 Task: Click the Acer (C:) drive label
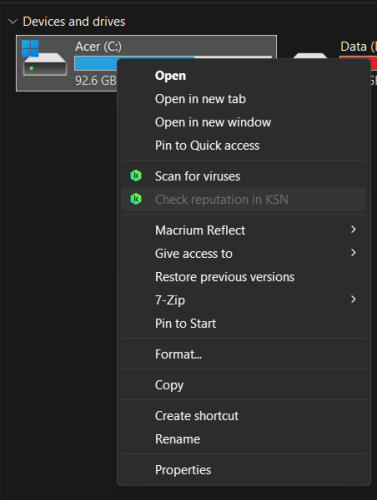click(x=98, y=47)
